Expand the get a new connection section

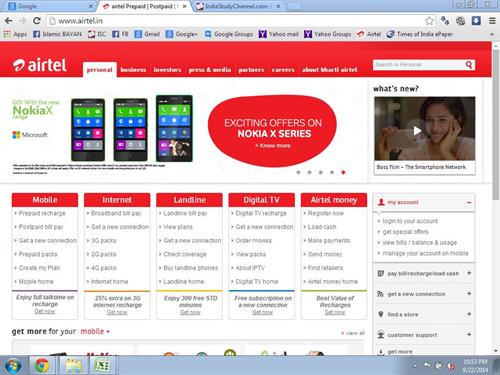[469, 294]
